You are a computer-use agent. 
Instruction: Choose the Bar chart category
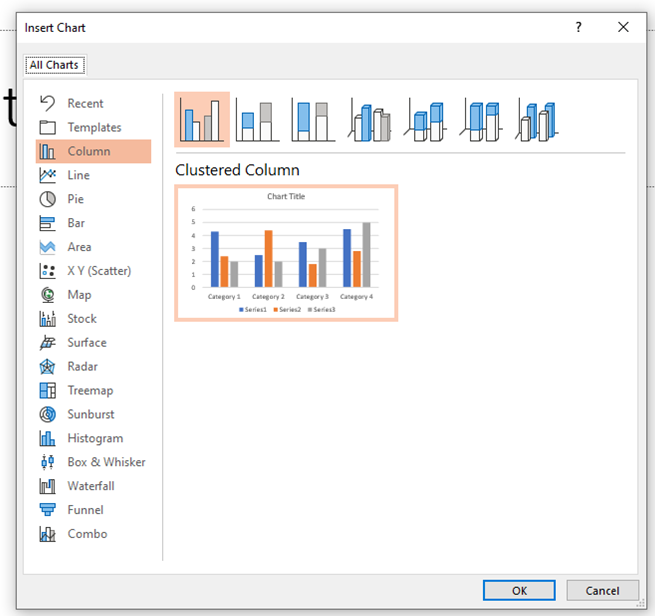pos(76,223)
